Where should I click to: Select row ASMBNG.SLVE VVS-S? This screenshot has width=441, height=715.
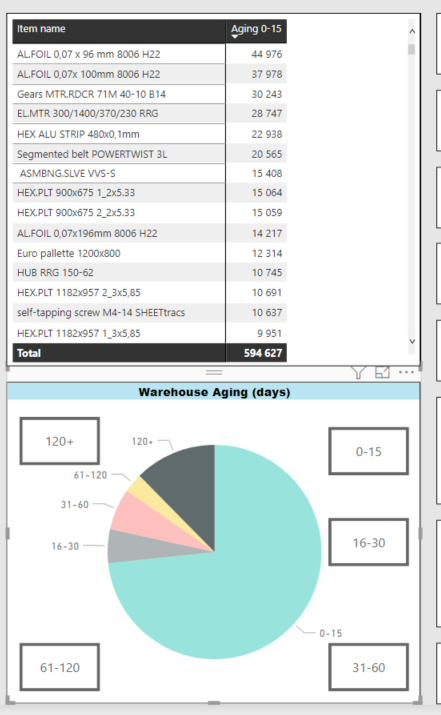tap(150, 173)
